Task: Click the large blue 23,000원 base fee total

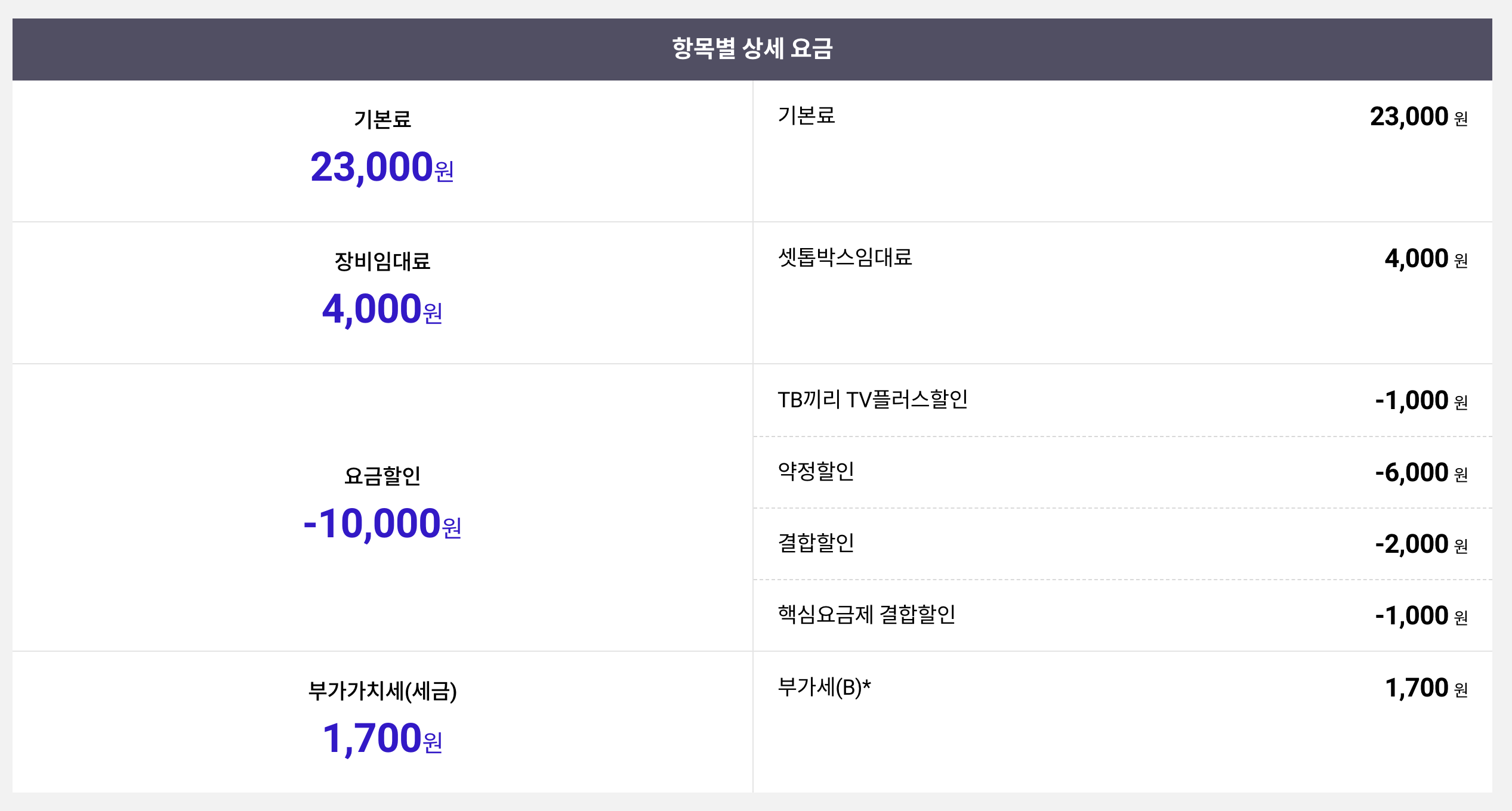Action: click(382, 167)
